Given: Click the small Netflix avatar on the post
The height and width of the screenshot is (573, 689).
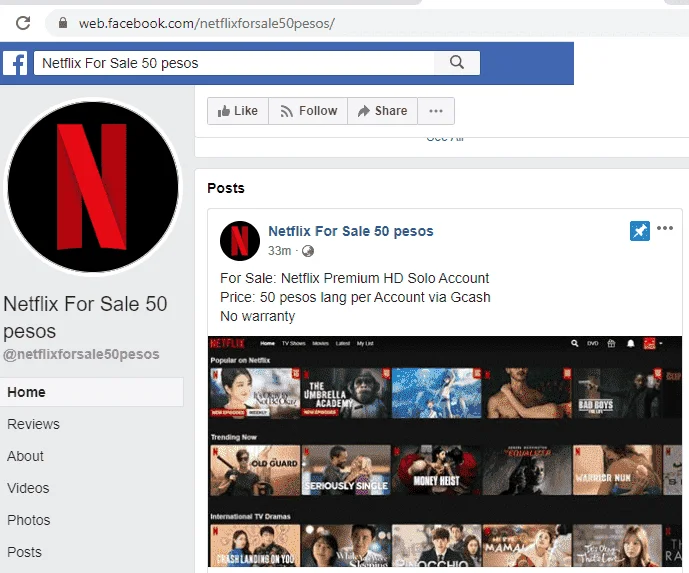Looking at the screenshot, I should coord(240,241).
